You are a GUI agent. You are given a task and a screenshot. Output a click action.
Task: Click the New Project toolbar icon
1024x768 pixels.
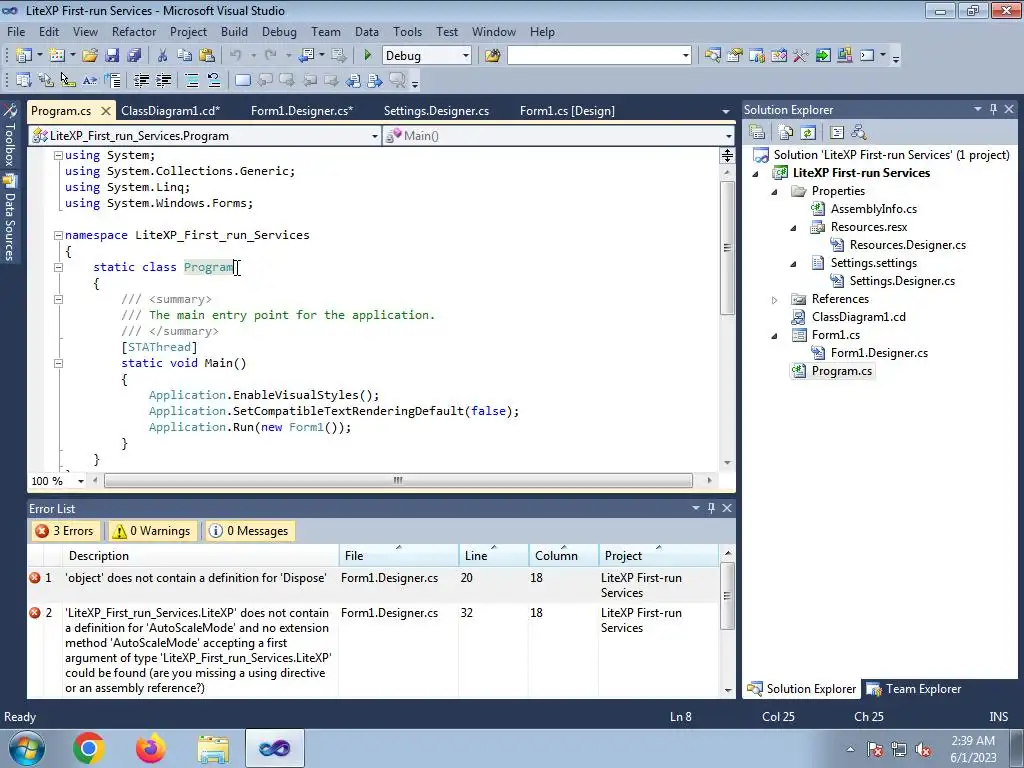(24, 56)
